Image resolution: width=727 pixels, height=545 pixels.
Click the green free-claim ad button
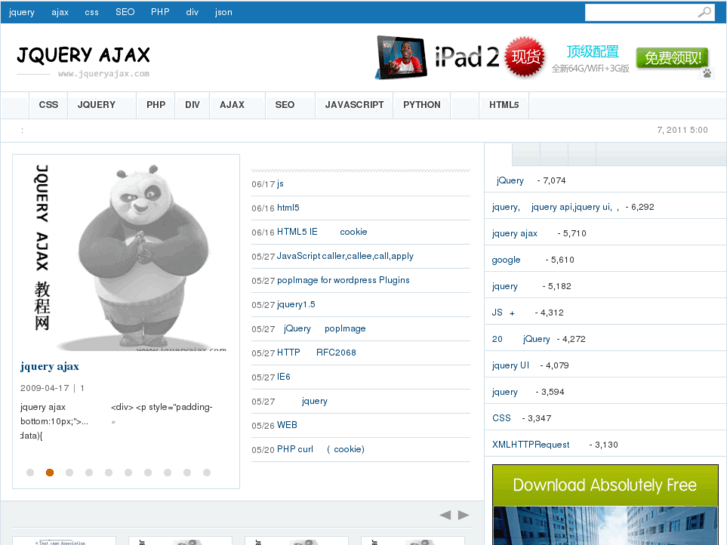[672, 58]
